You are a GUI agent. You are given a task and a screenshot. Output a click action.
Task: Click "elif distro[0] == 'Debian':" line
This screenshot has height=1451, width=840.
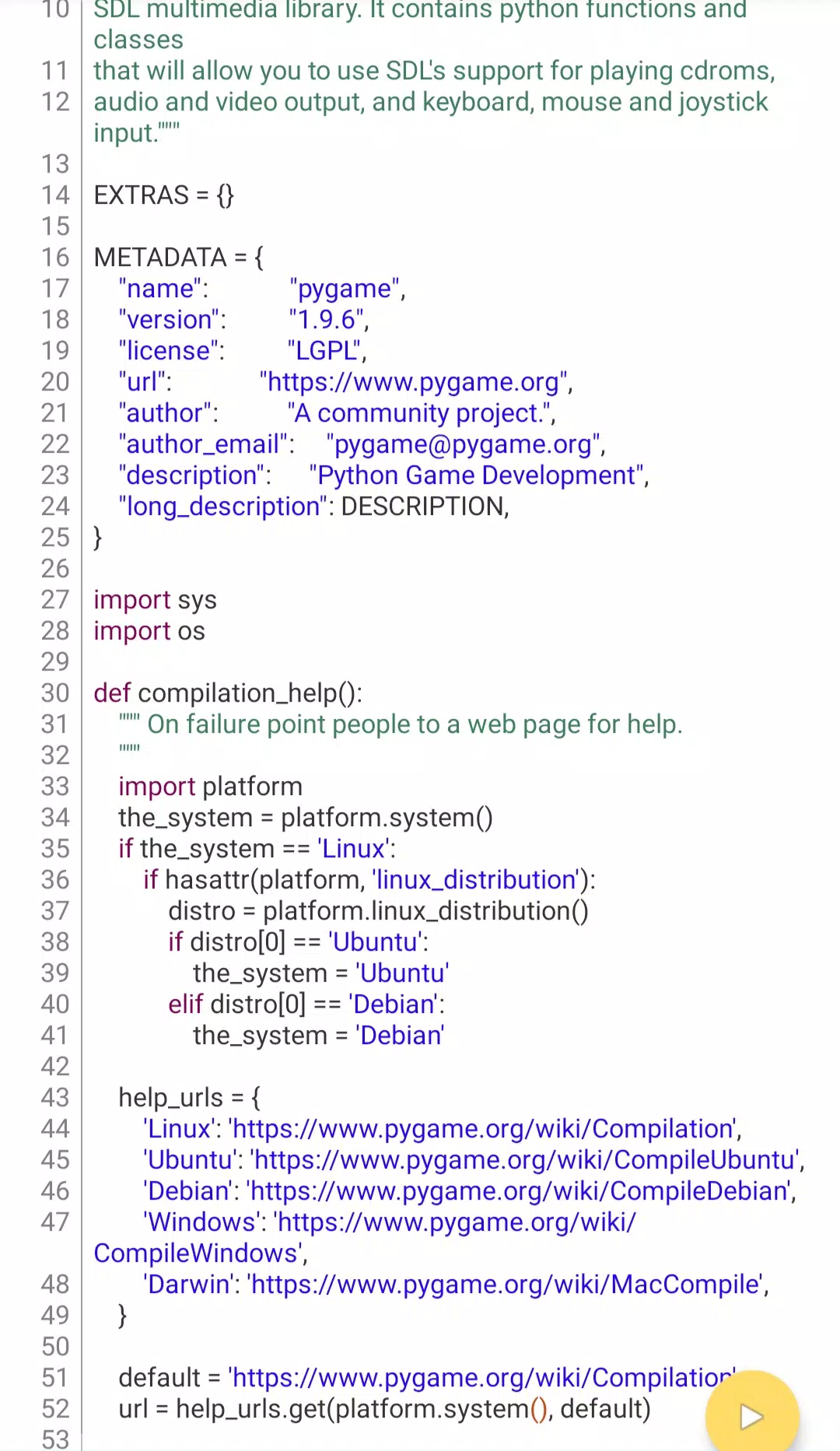point(306,1004)
